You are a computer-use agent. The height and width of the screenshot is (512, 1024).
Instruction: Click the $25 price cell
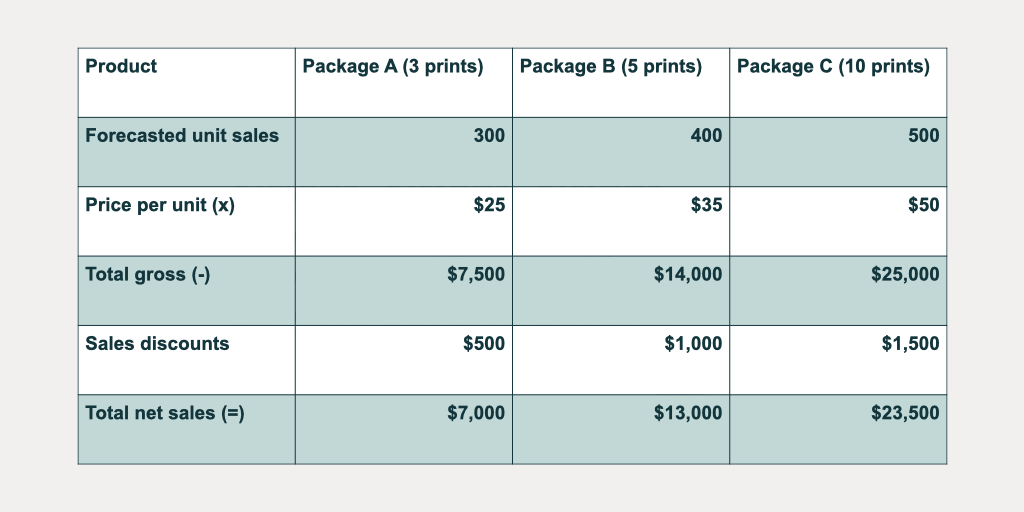(x=489, y=205)
